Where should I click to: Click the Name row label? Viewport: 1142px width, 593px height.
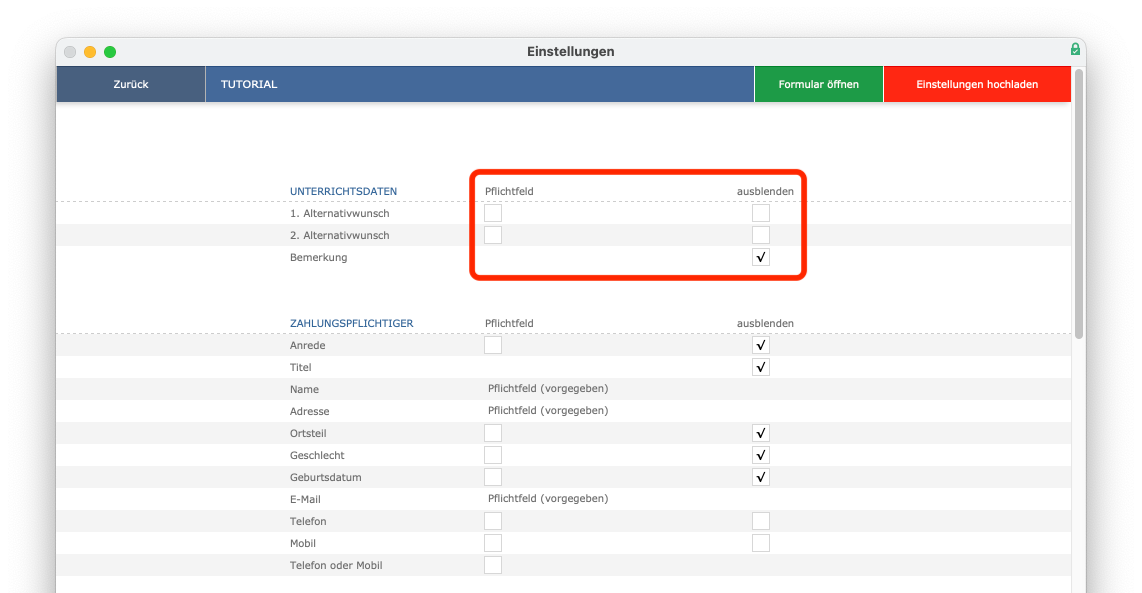pyautogui.click(x=304, y=389)
